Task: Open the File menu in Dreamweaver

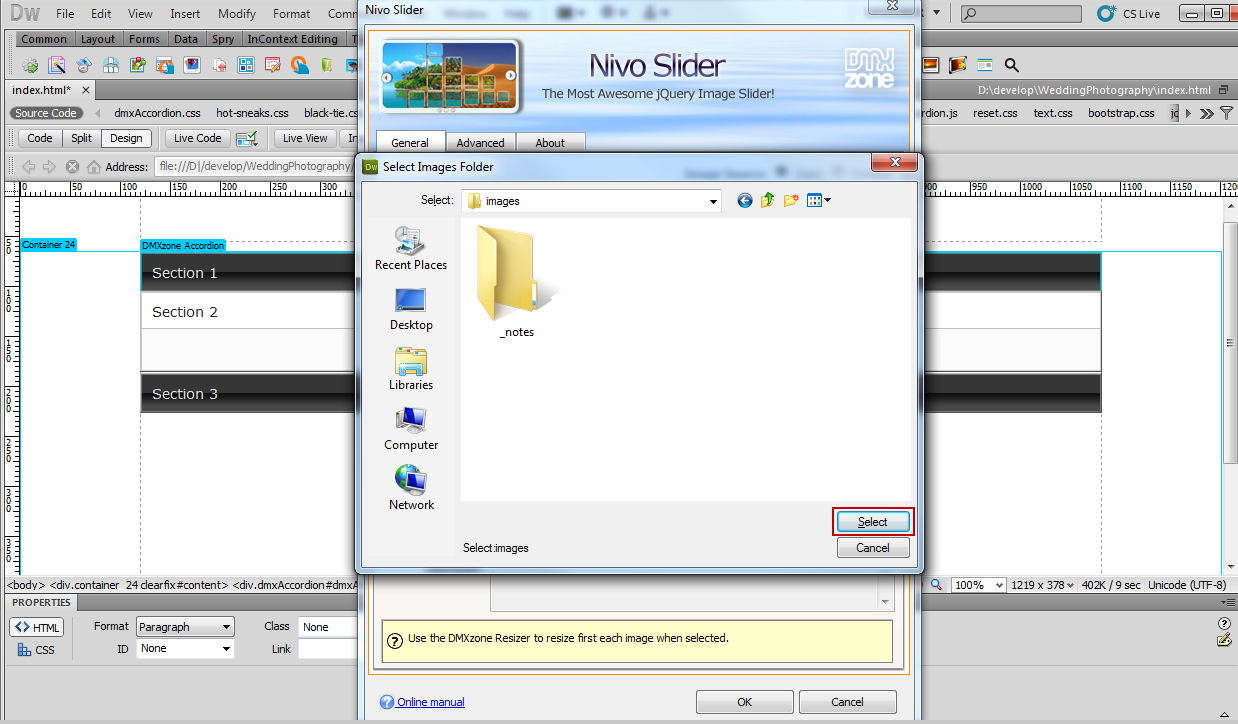Action: coord(65,14)
